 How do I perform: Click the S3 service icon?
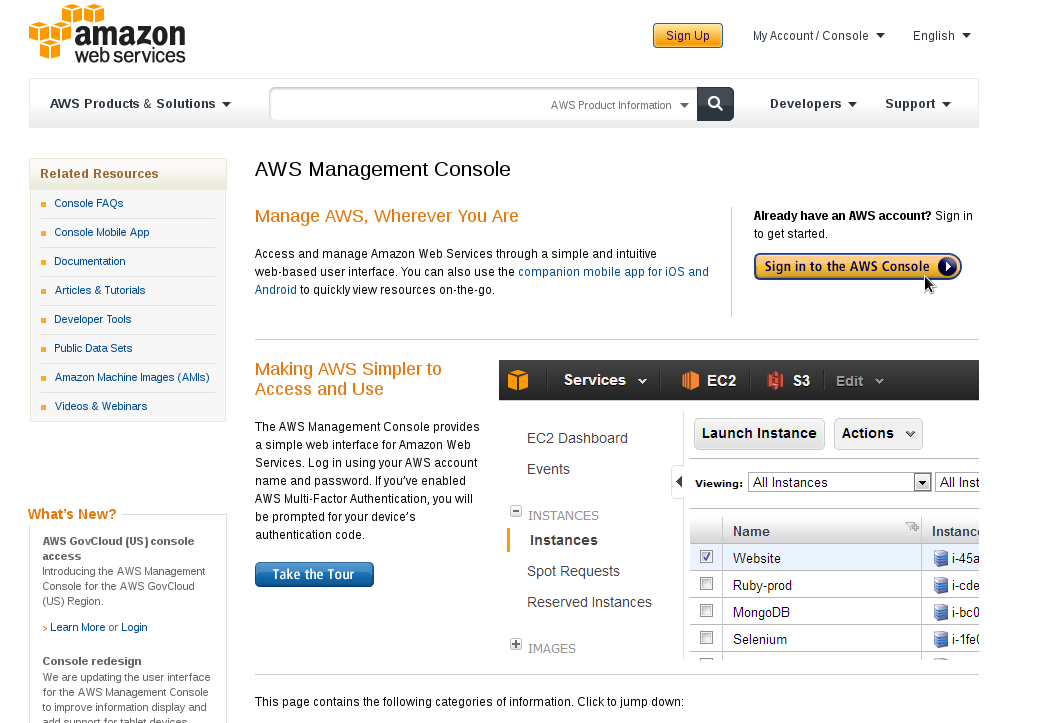(x=776, y=381)
